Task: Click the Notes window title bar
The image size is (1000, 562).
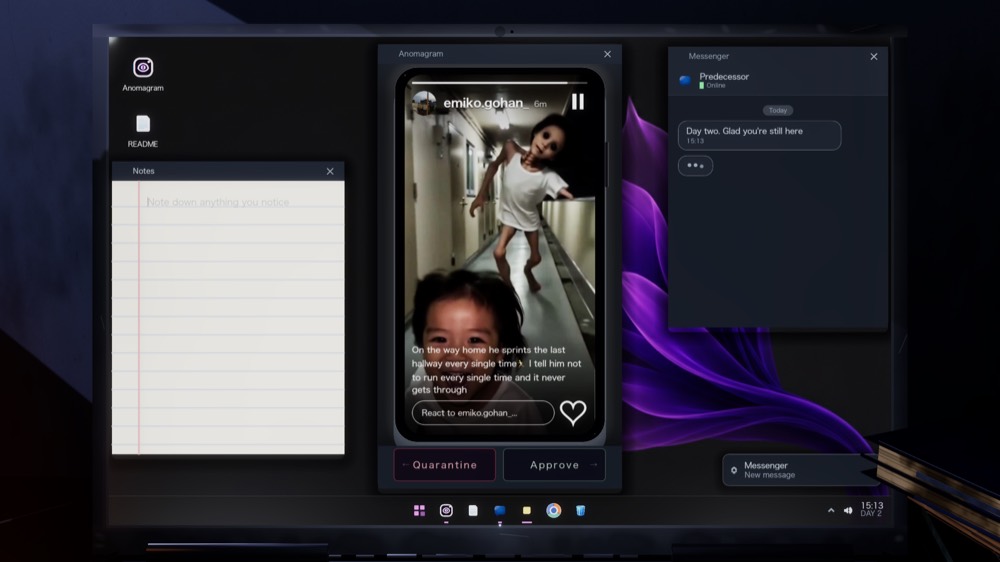Action: pos(228,171)
